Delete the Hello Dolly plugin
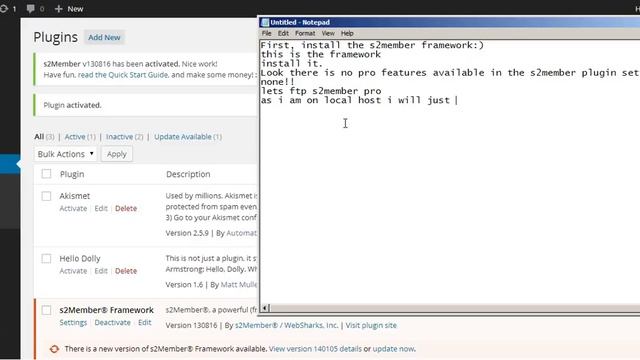Viewport: 640px width, 360px height. 126,271
